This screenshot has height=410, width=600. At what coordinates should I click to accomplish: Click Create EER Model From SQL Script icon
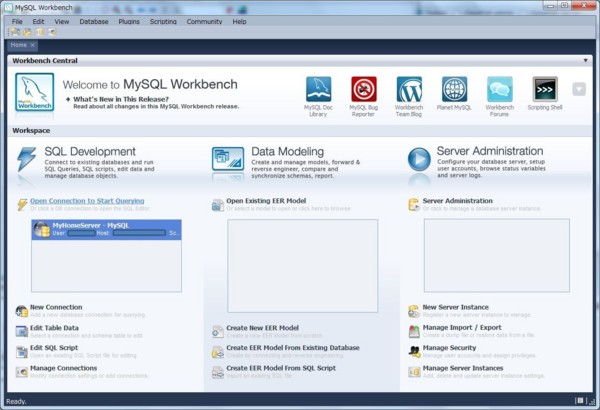click(218, 372)
